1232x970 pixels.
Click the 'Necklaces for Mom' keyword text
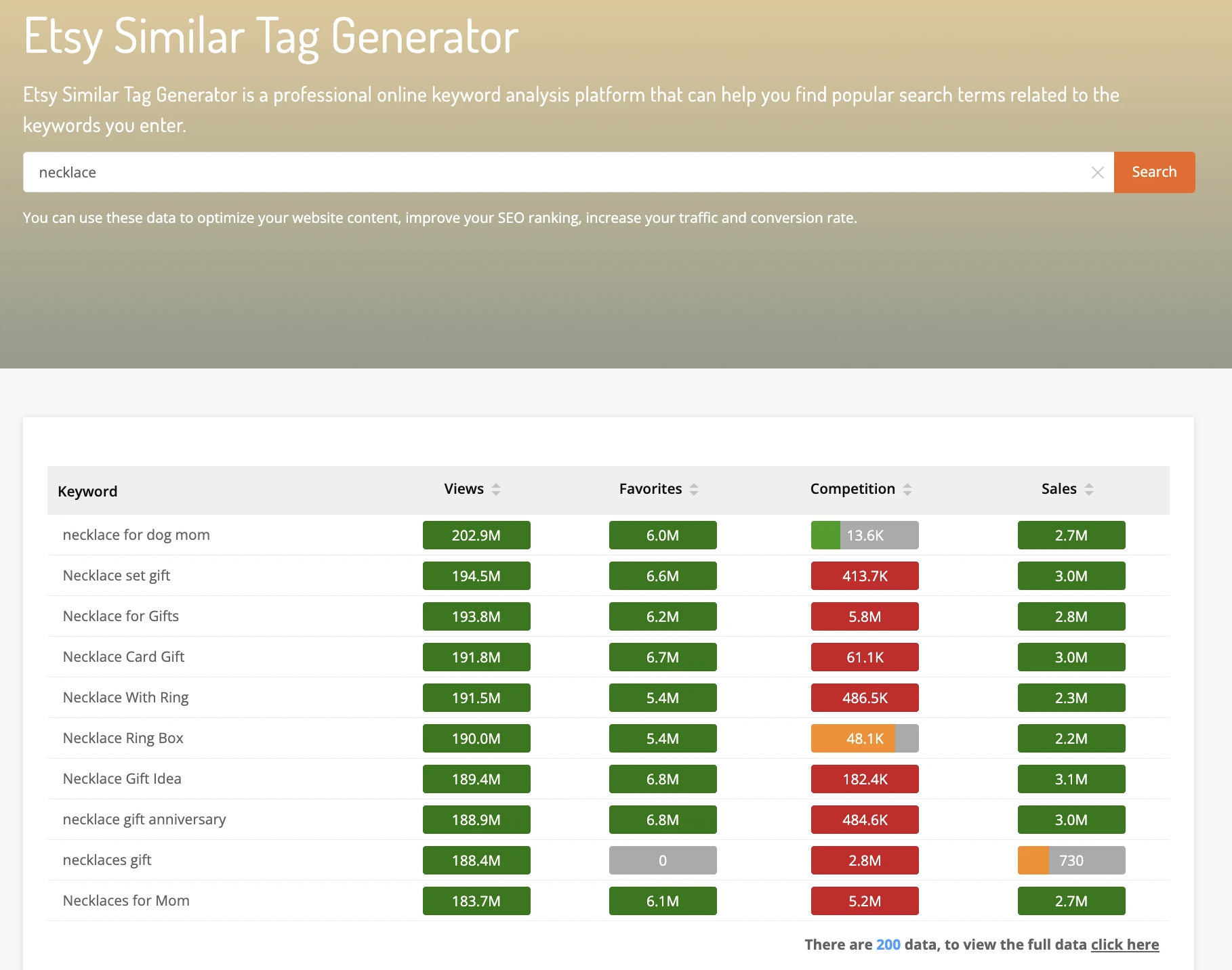[x=125, y=901]
